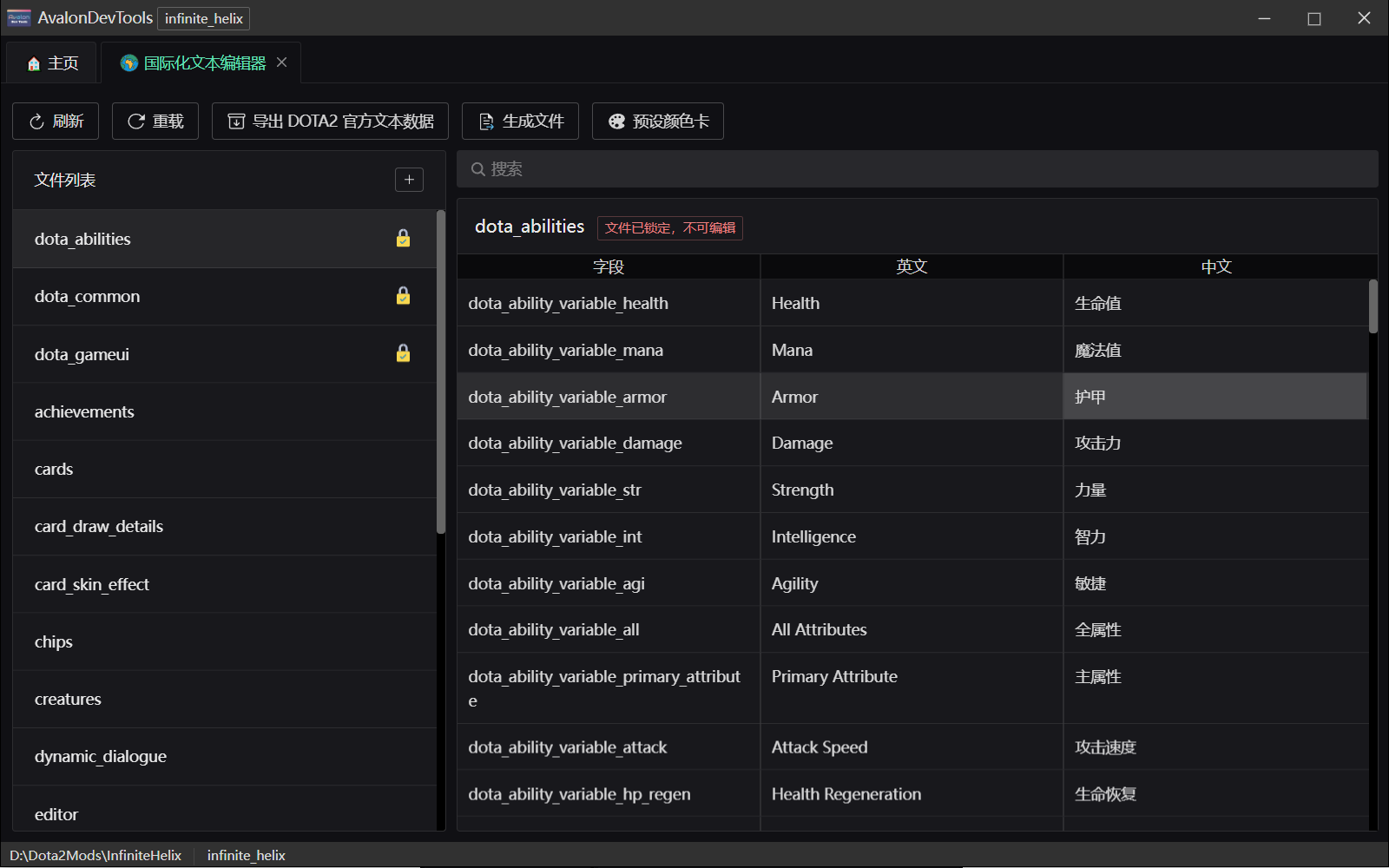
Task: Open the 预设颜色卡 color presets
Action: coord(658,122)
